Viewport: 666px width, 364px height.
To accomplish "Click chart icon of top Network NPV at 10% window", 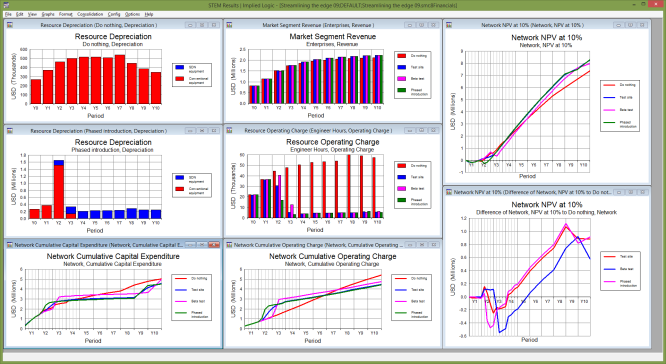I will 449,25.
